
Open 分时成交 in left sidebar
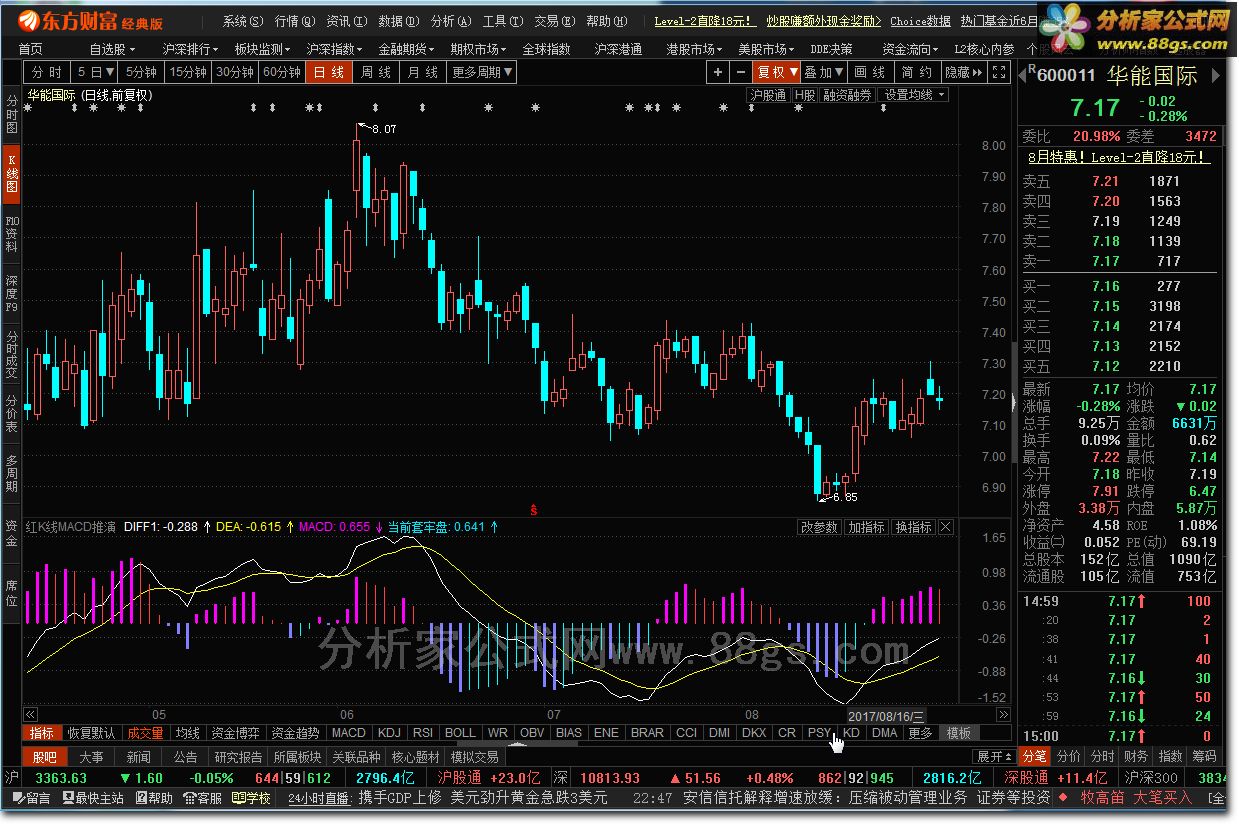click(11, 355)
